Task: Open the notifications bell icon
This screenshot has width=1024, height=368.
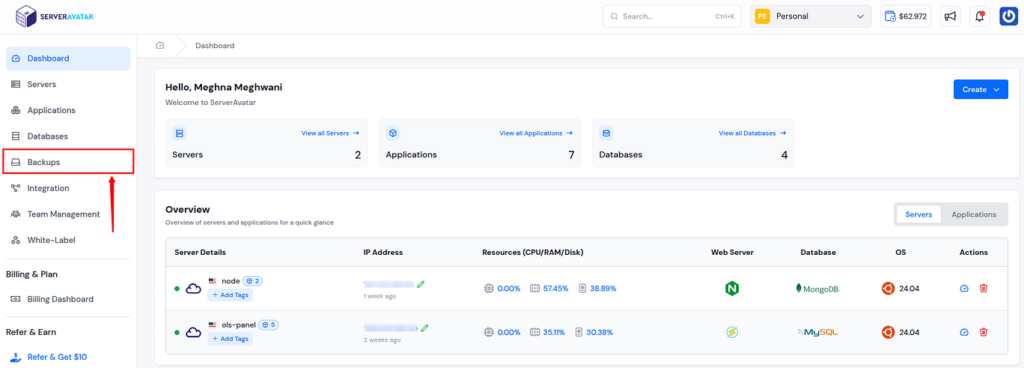Action: click(979, 16)
